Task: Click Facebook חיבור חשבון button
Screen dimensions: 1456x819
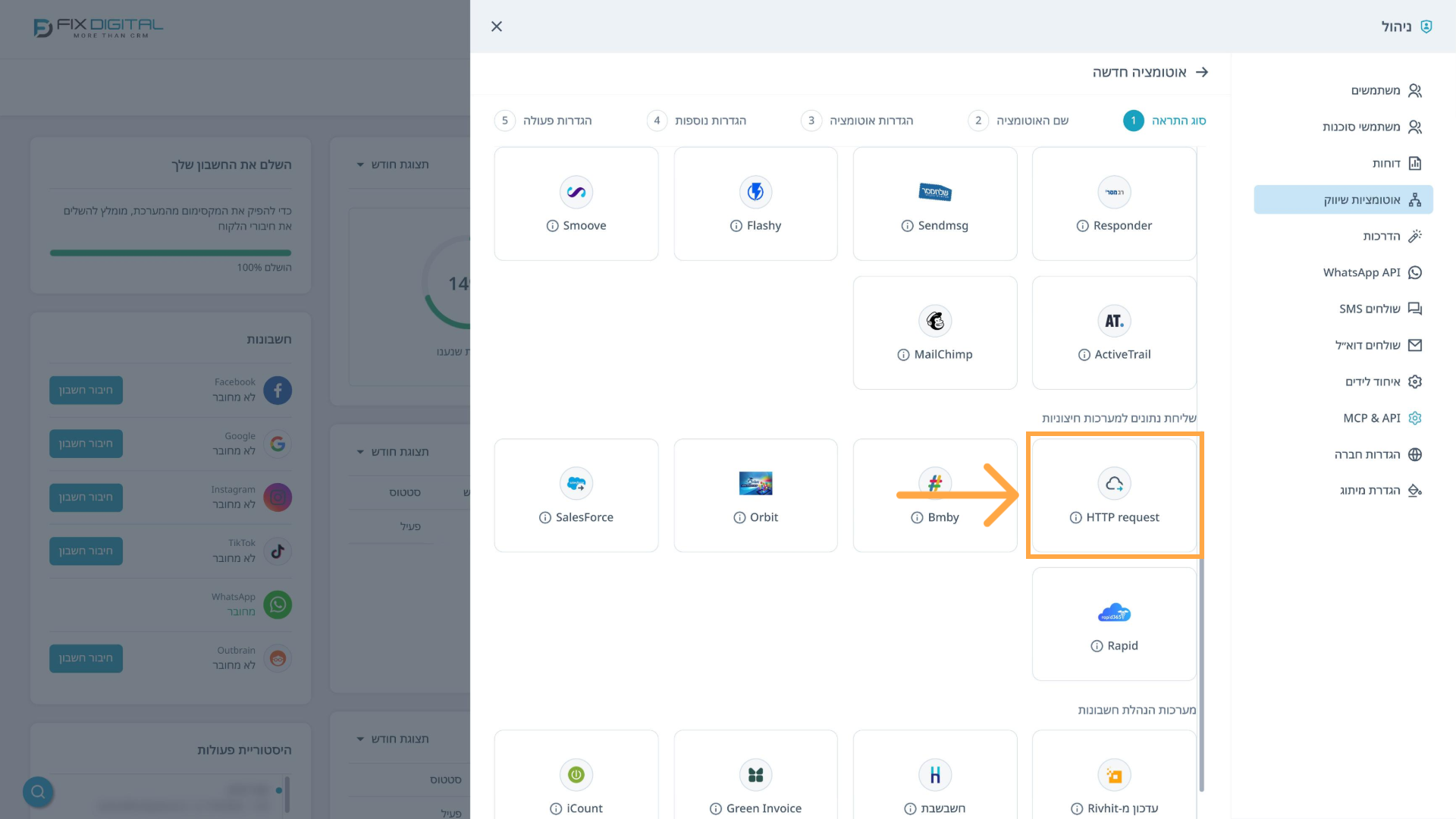Action: pos(86,390)
